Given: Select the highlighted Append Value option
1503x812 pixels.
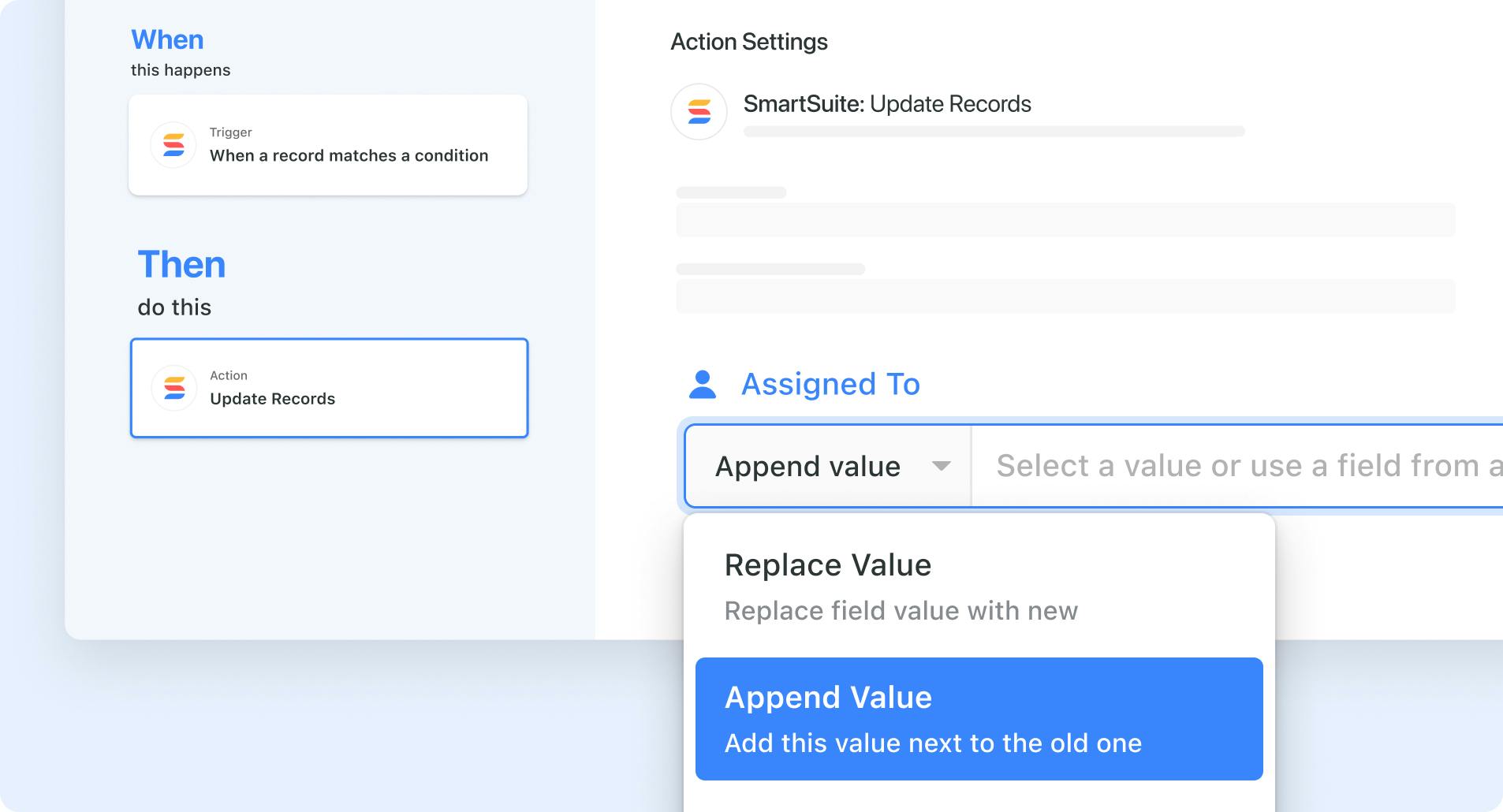Looking at the screenshot, I should pyautogui.click(x=979, y=719).
